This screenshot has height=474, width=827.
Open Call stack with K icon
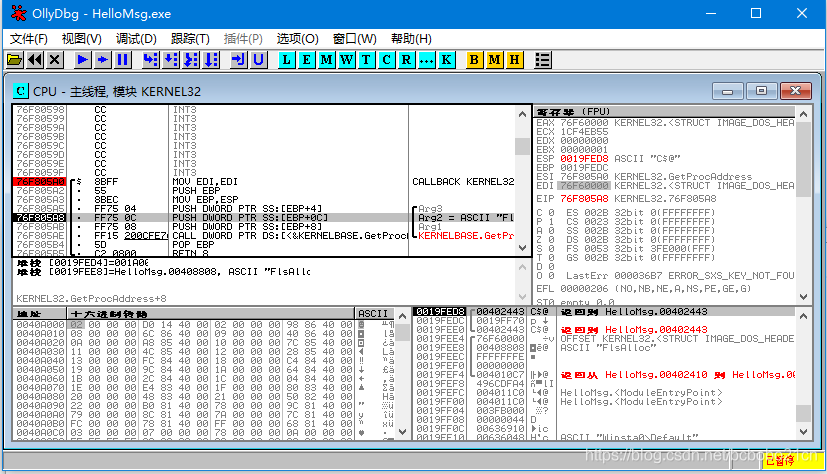pyautogui.click(x=446, y=60)
